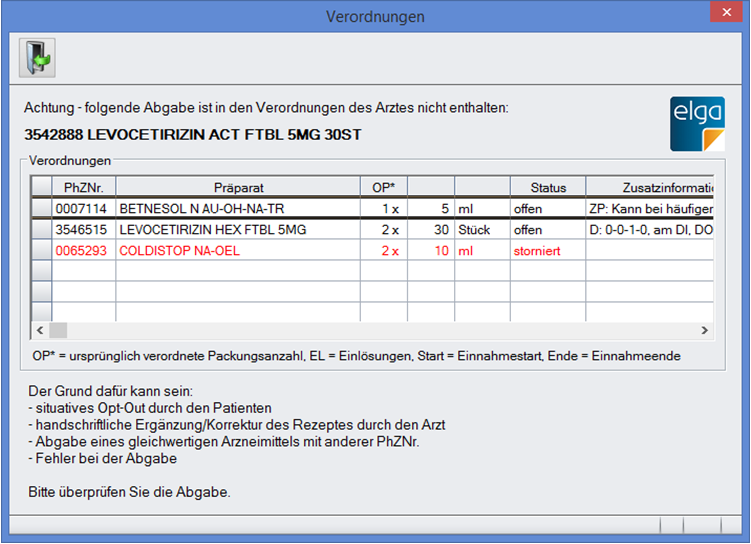Click the Präparat column header
The image size is (751, 544).
click(238, 187)
